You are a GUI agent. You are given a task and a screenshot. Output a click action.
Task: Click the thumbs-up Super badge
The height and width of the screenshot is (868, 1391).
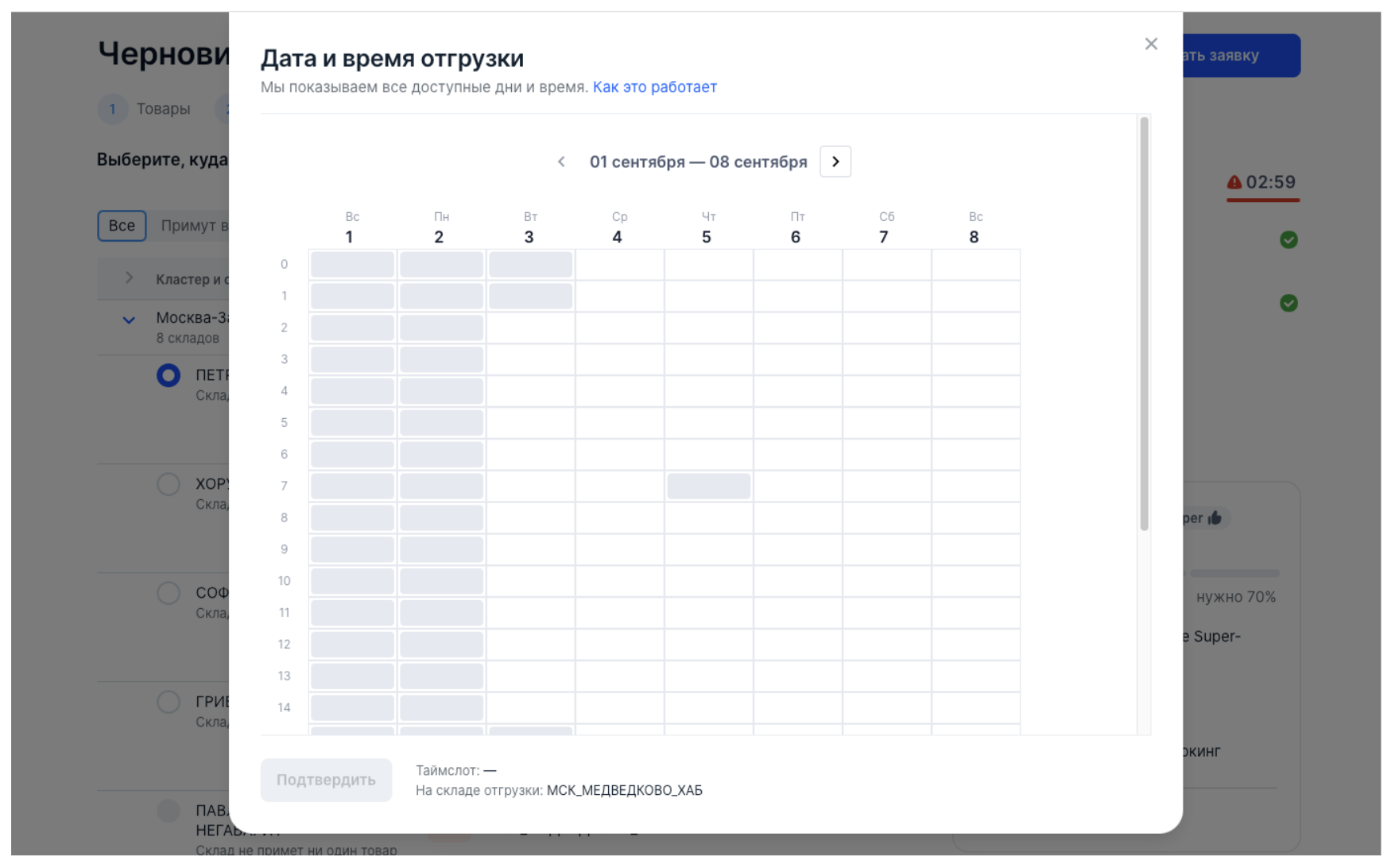(1207, 518)
